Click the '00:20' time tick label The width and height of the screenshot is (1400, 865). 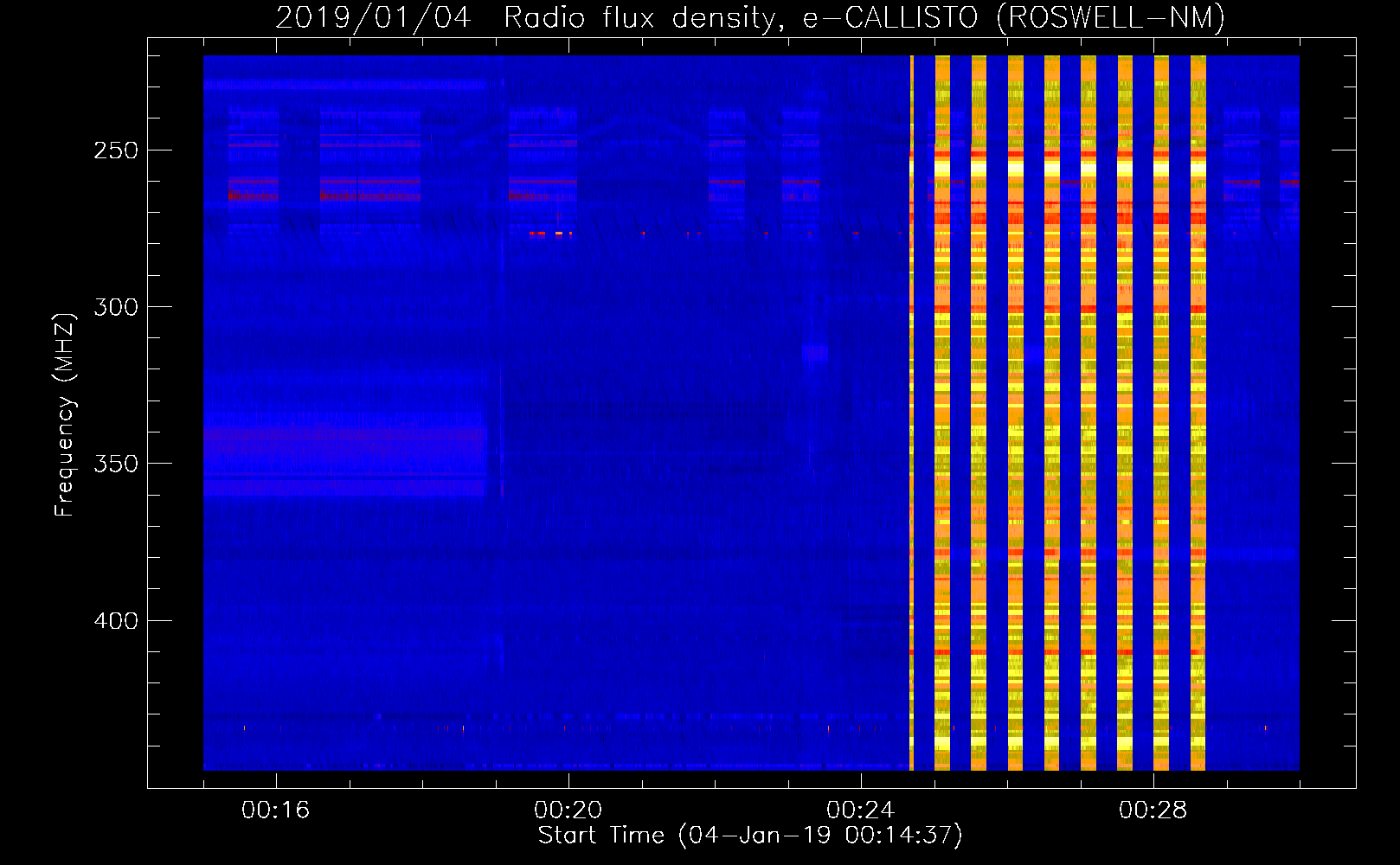point(568,810)
